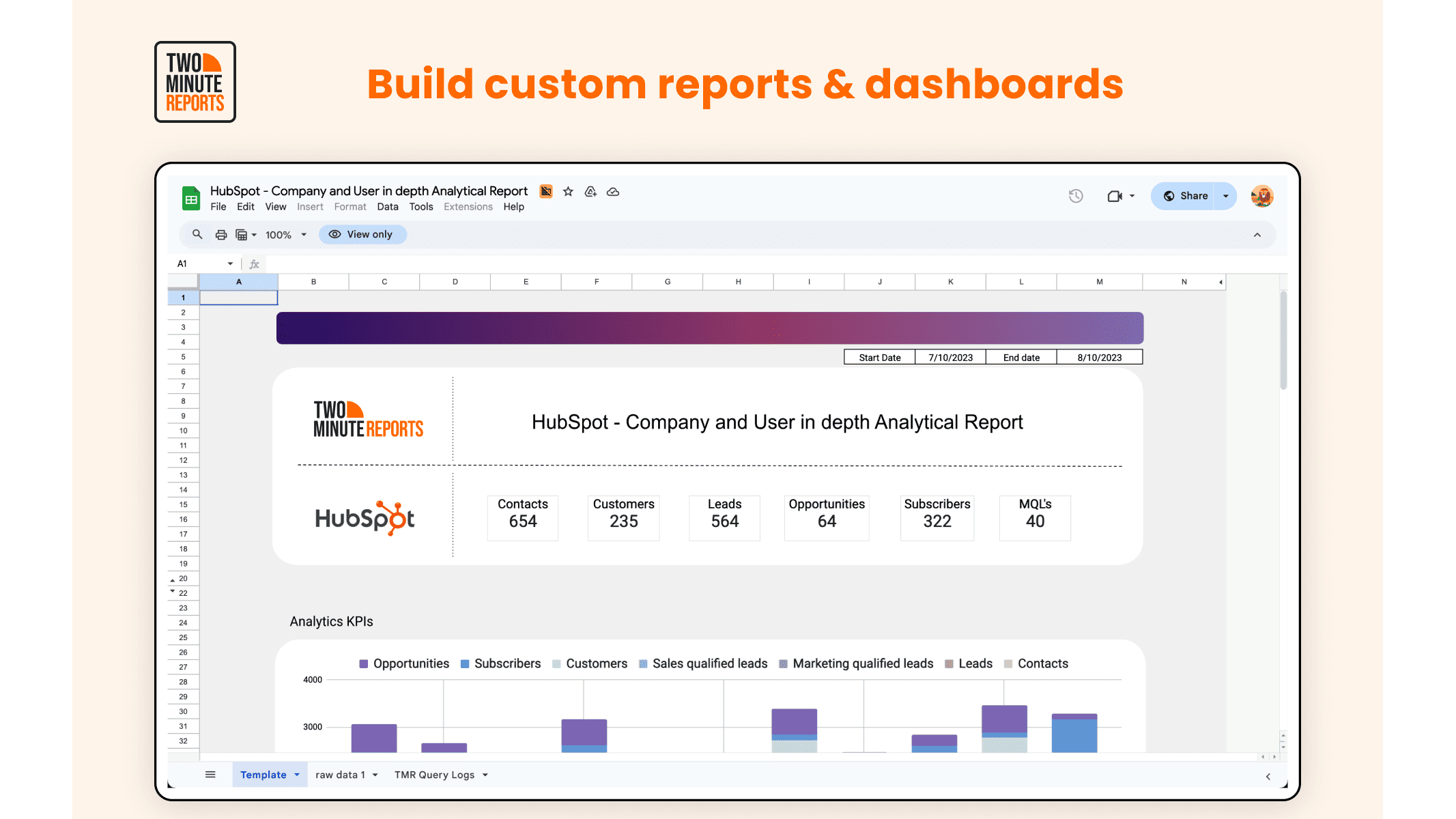Open the Data menu

[x=388, y=207]
